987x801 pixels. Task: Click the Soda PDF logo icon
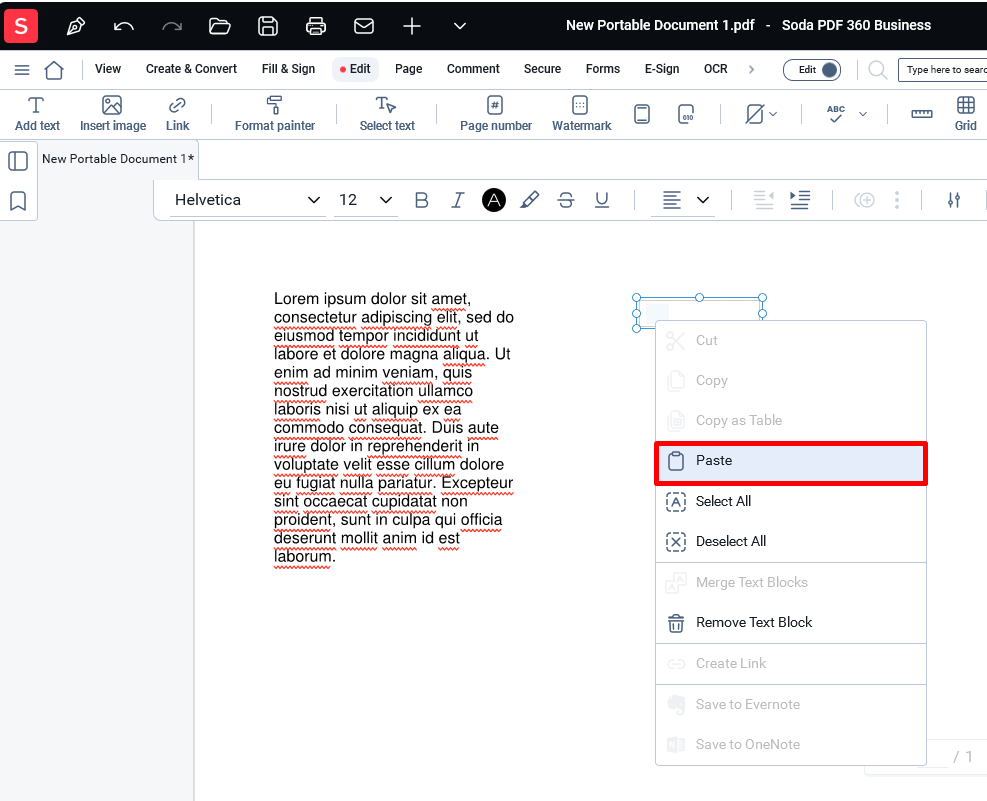tap(21, 26)
